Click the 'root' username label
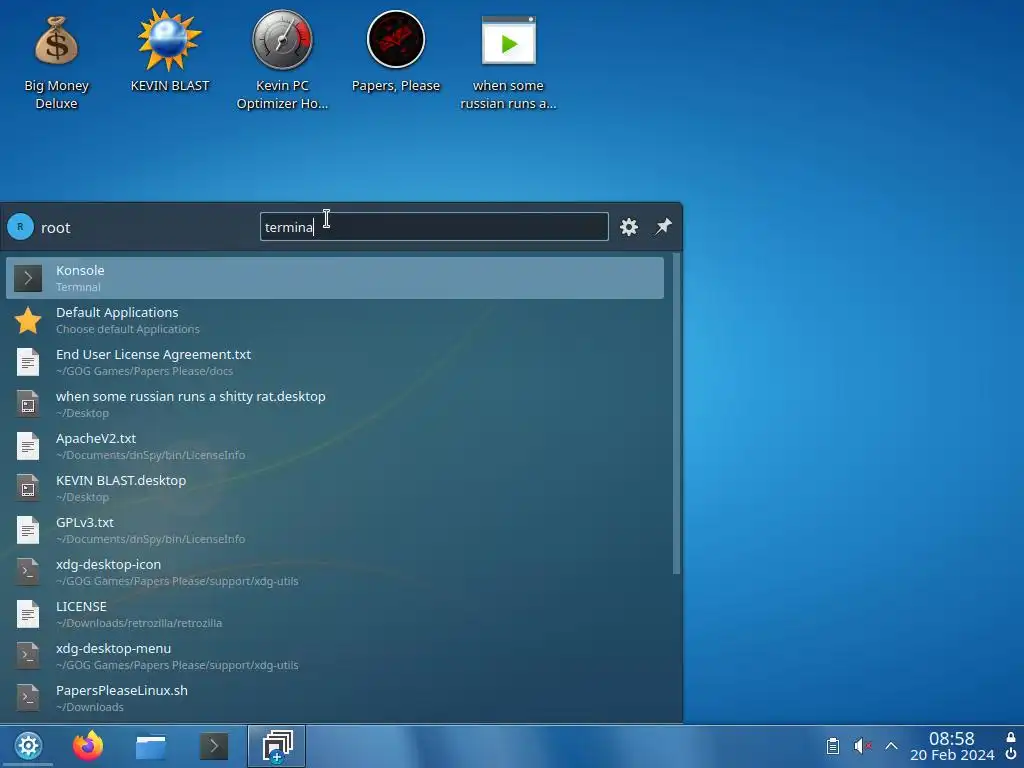This screenshot has height=768, width=1024. [x=56, y=228]
